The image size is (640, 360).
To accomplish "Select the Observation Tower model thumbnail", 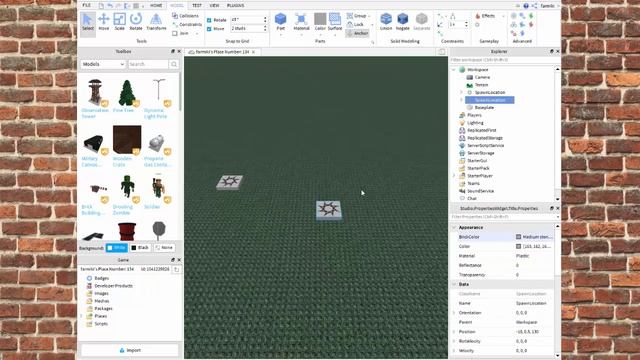I will (95, 92).
